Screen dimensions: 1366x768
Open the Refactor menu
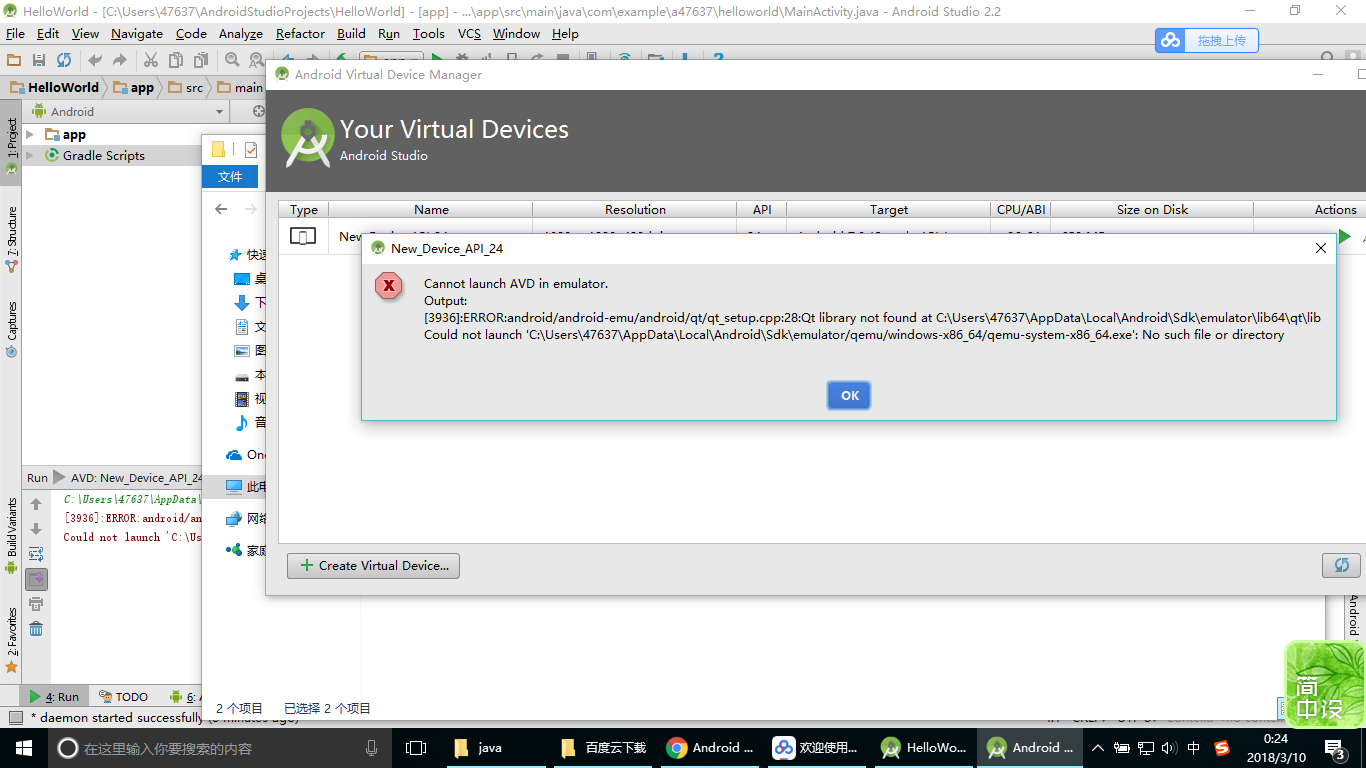tap(300, 33)
